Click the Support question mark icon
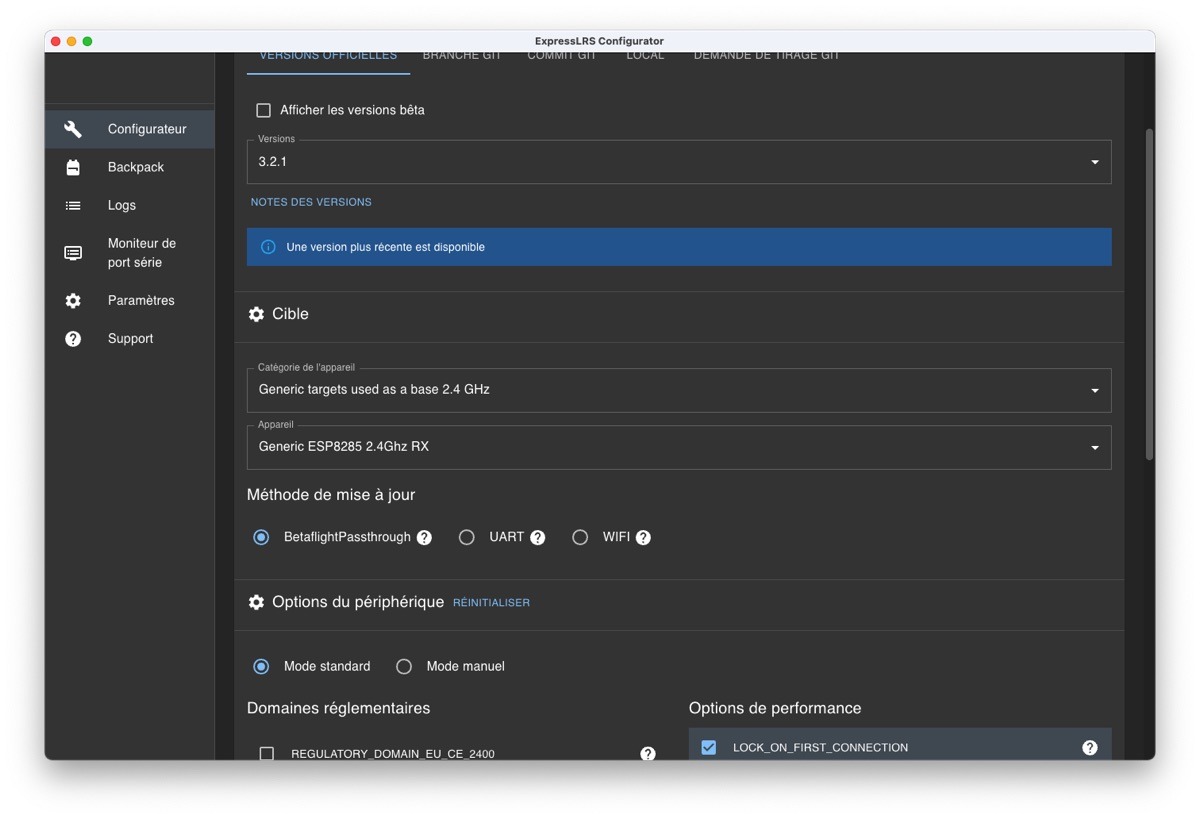Screen dimensions: 1200x819 coord(73,338)
